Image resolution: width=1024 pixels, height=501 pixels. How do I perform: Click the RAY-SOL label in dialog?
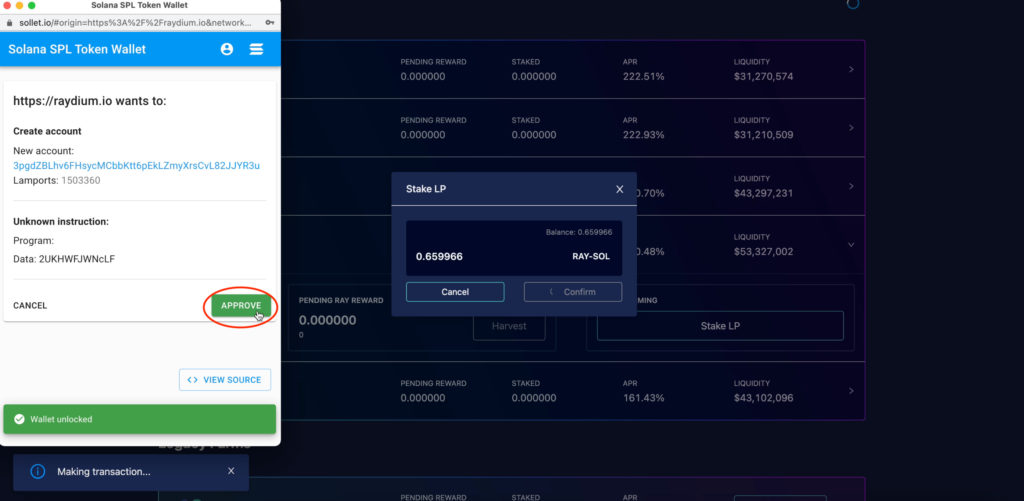coord(591,257)
